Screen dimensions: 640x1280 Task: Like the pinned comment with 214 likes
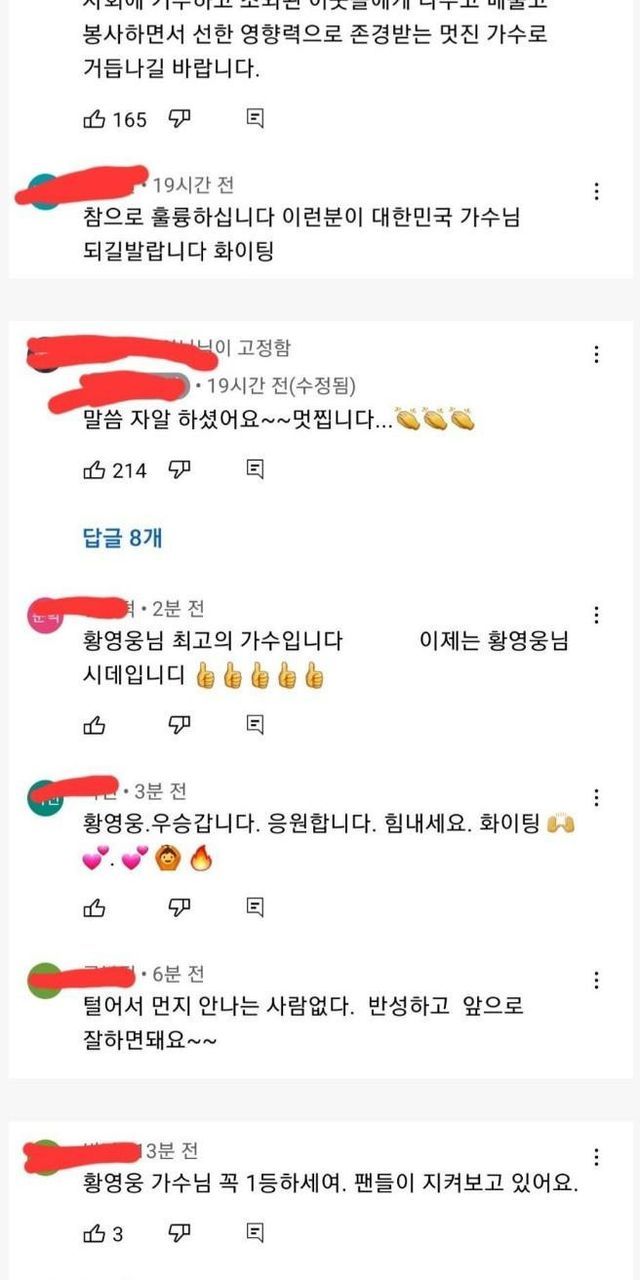pos(95,469)
